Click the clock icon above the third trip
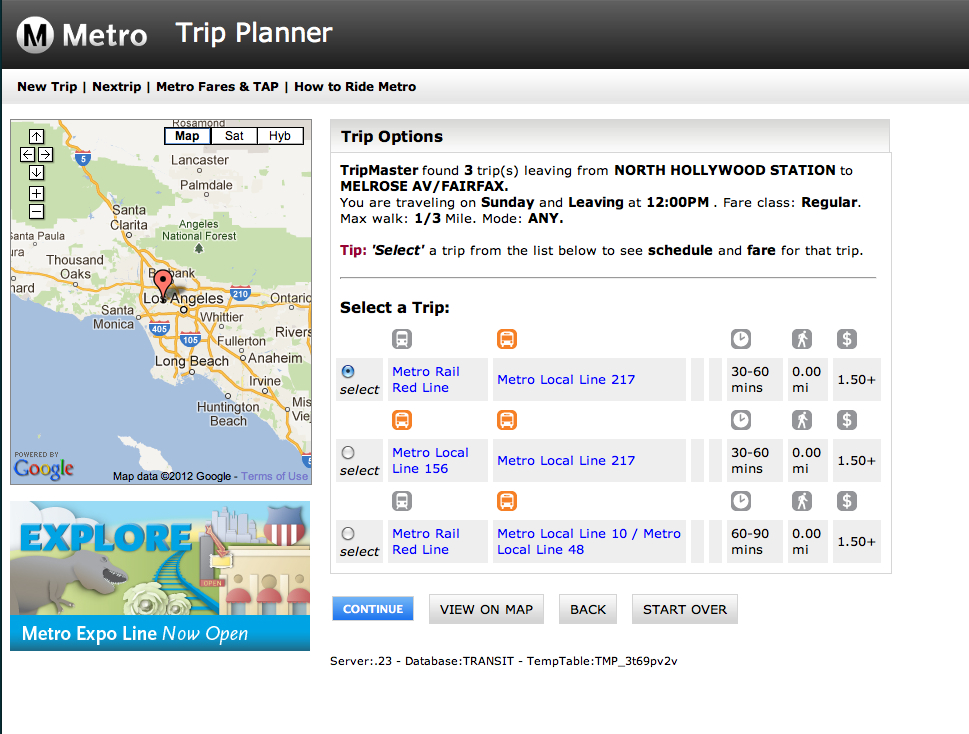This screenshot has width=969, height=734. click(741, 501)
